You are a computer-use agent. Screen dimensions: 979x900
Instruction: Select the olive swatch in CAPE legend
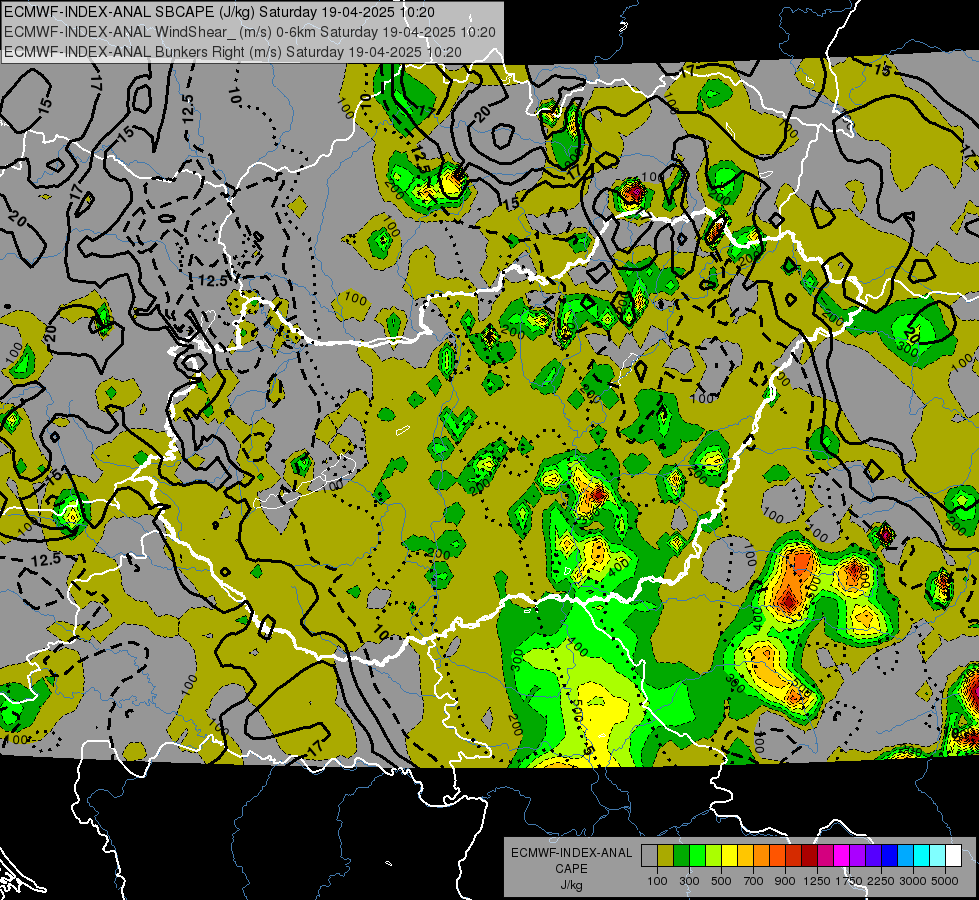point(666,856)
